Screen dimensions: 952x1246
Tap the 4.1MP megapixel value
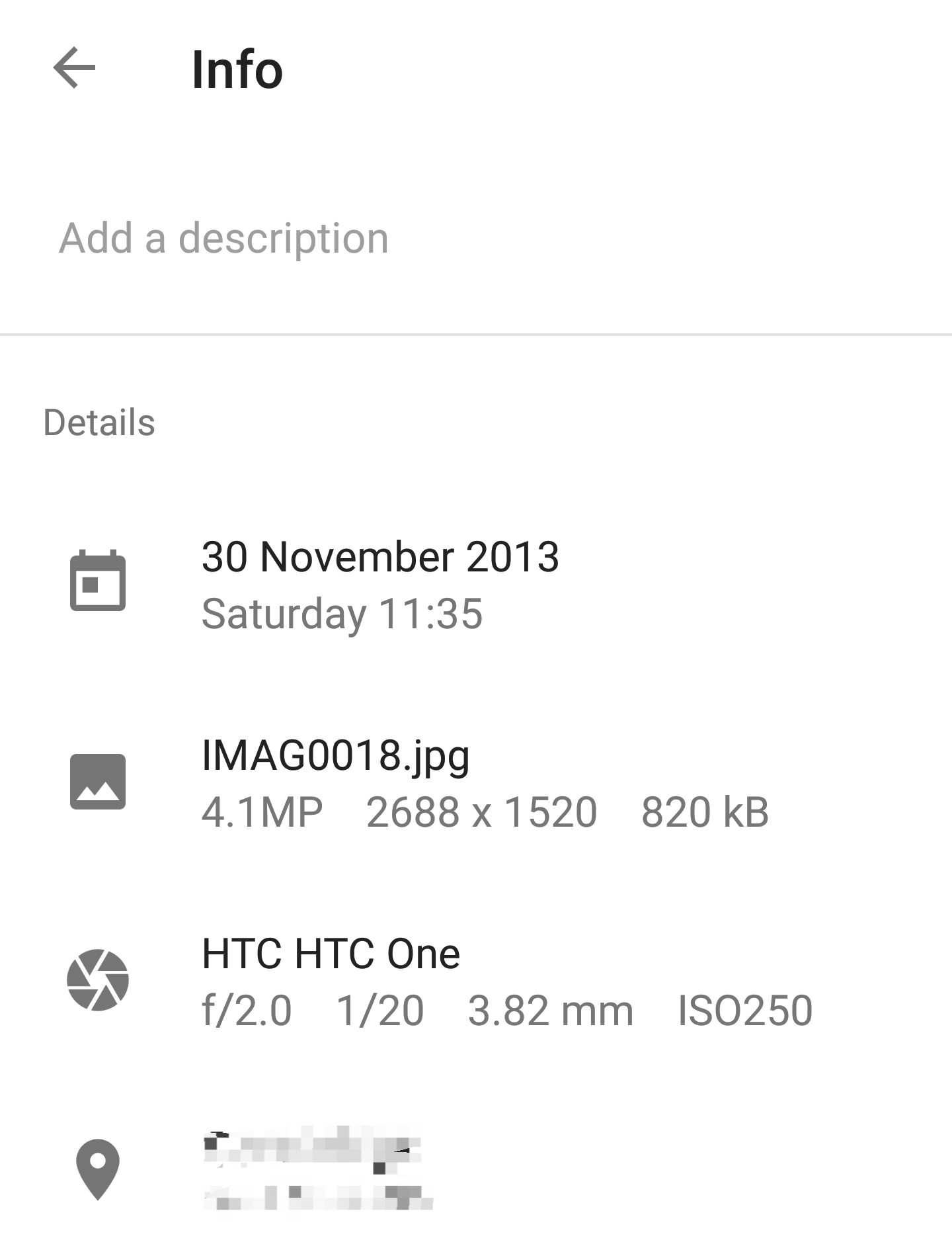pos(262,812)
